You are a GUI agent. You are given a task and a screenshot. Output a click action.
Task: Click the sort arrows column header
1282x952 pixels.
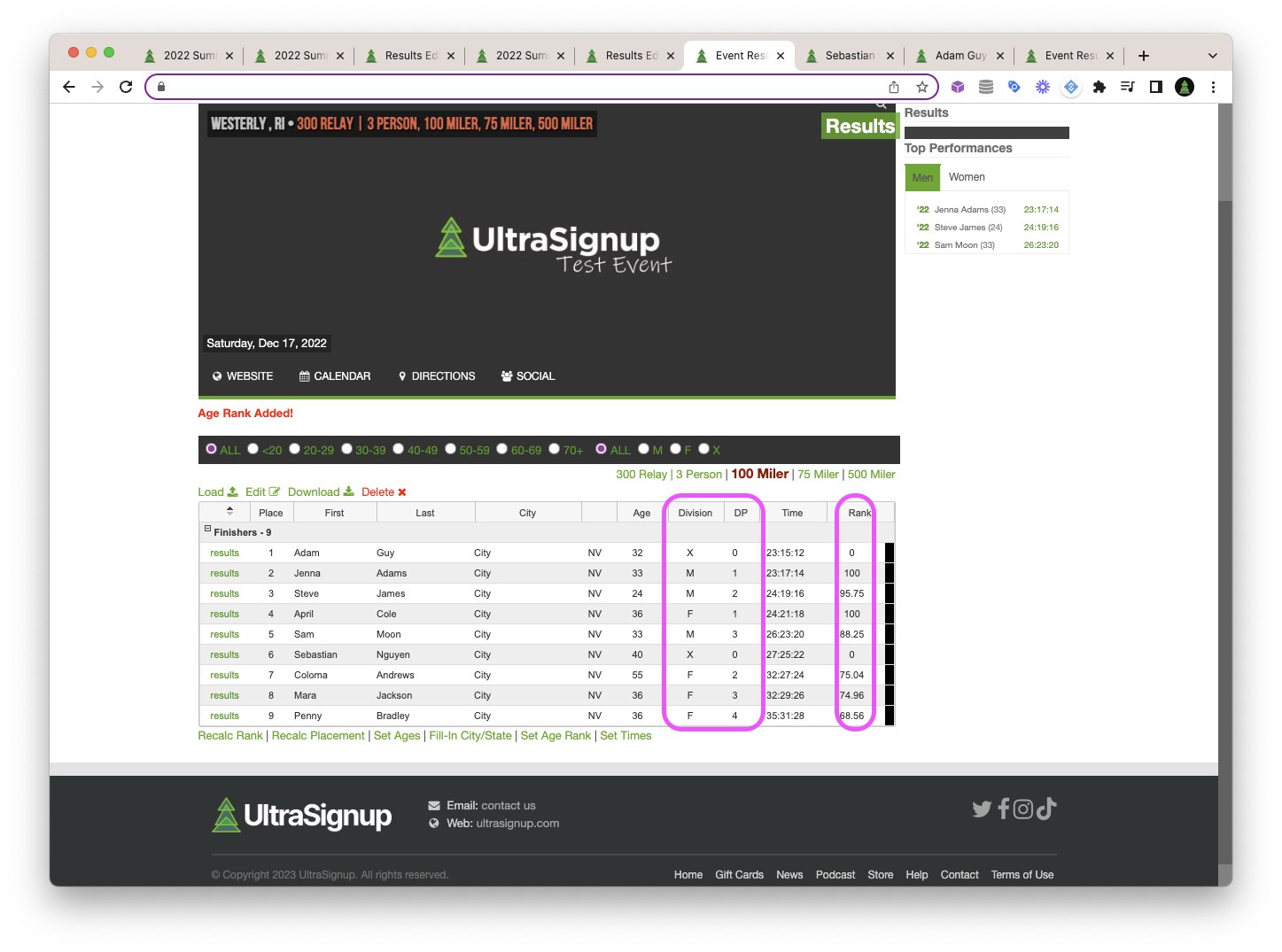(229, 511)
